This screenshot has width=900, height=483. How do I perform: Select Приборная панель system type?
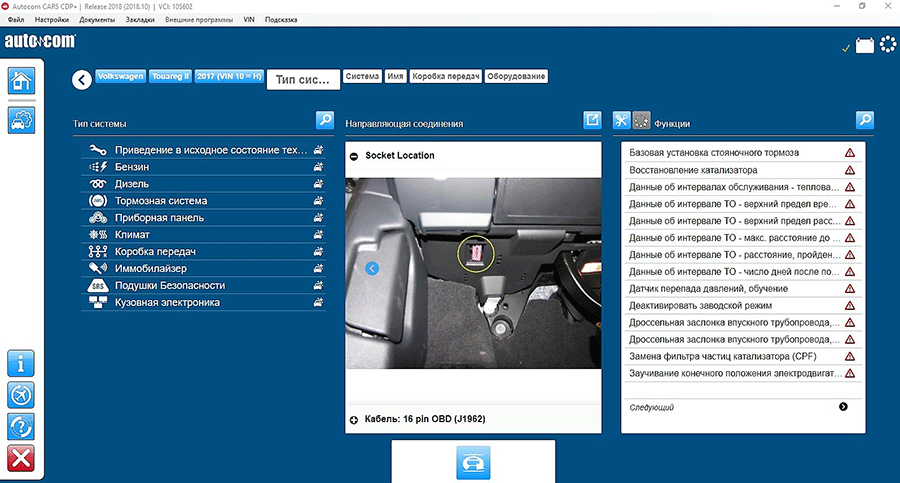click(203, 218)
